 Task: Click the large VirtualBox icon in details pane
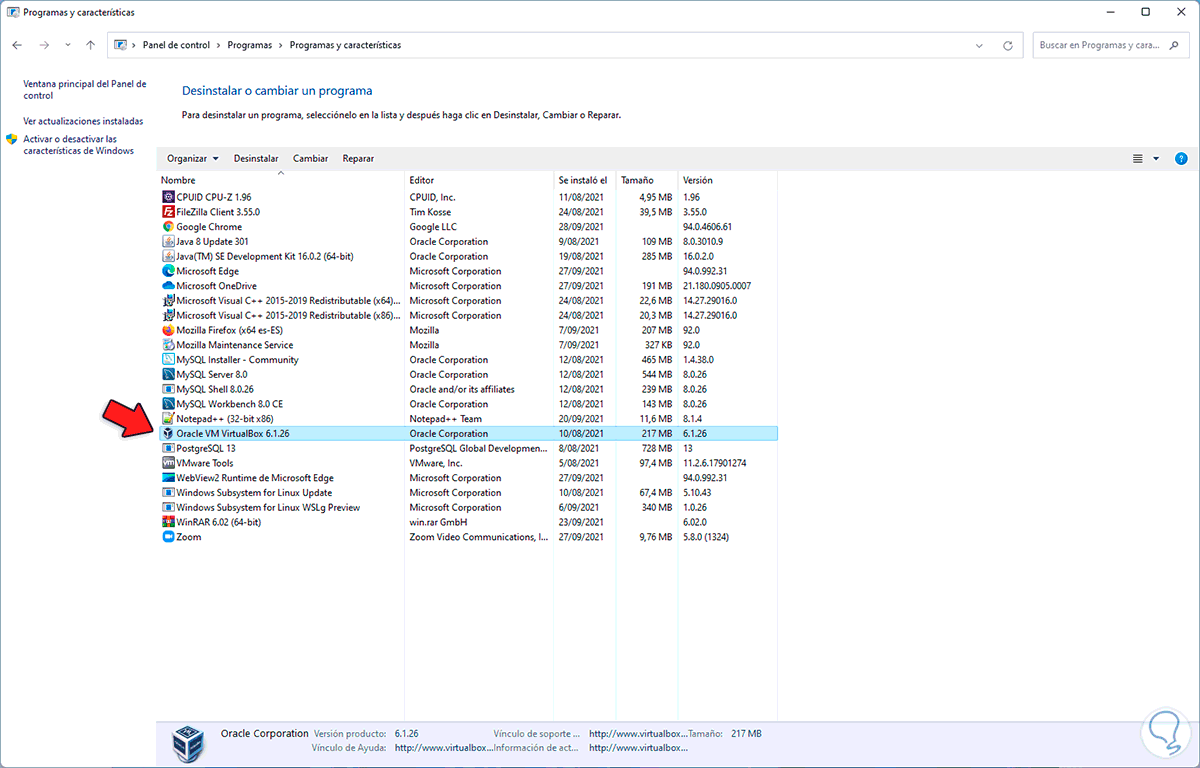(x=188, y=744)
